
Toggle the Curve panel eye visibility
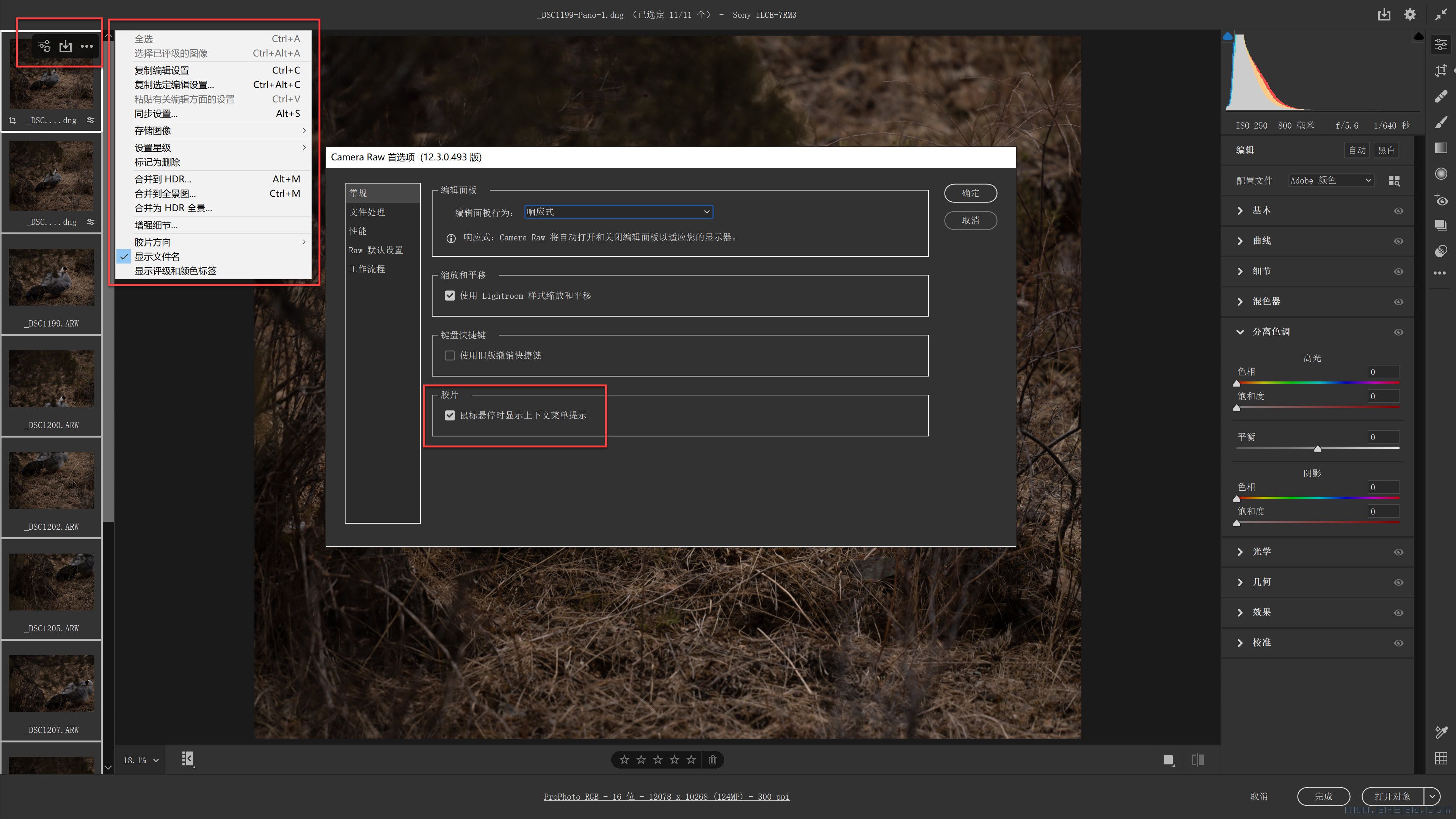coord(1398,242)
